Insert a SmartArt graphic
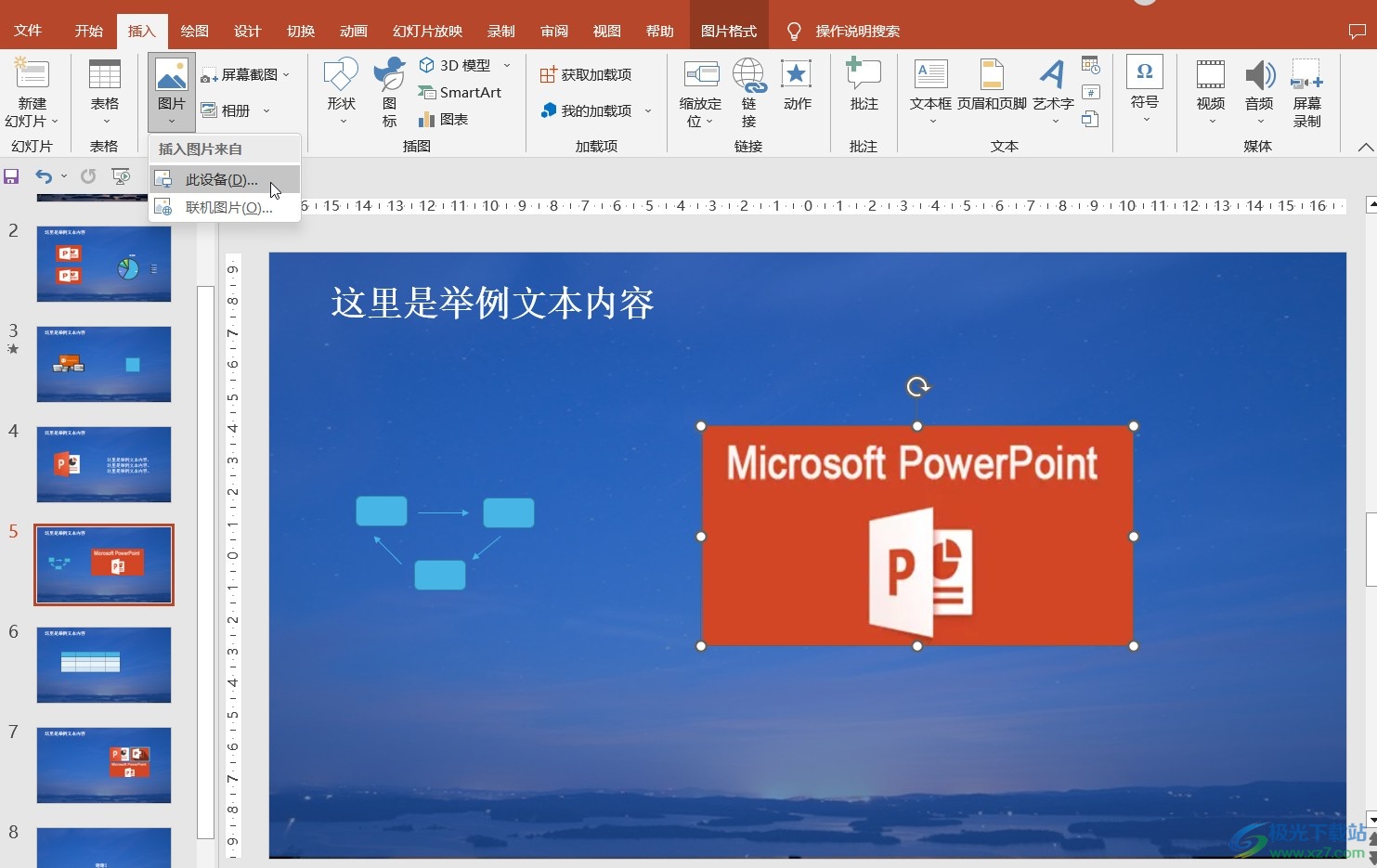 point(460,92)
